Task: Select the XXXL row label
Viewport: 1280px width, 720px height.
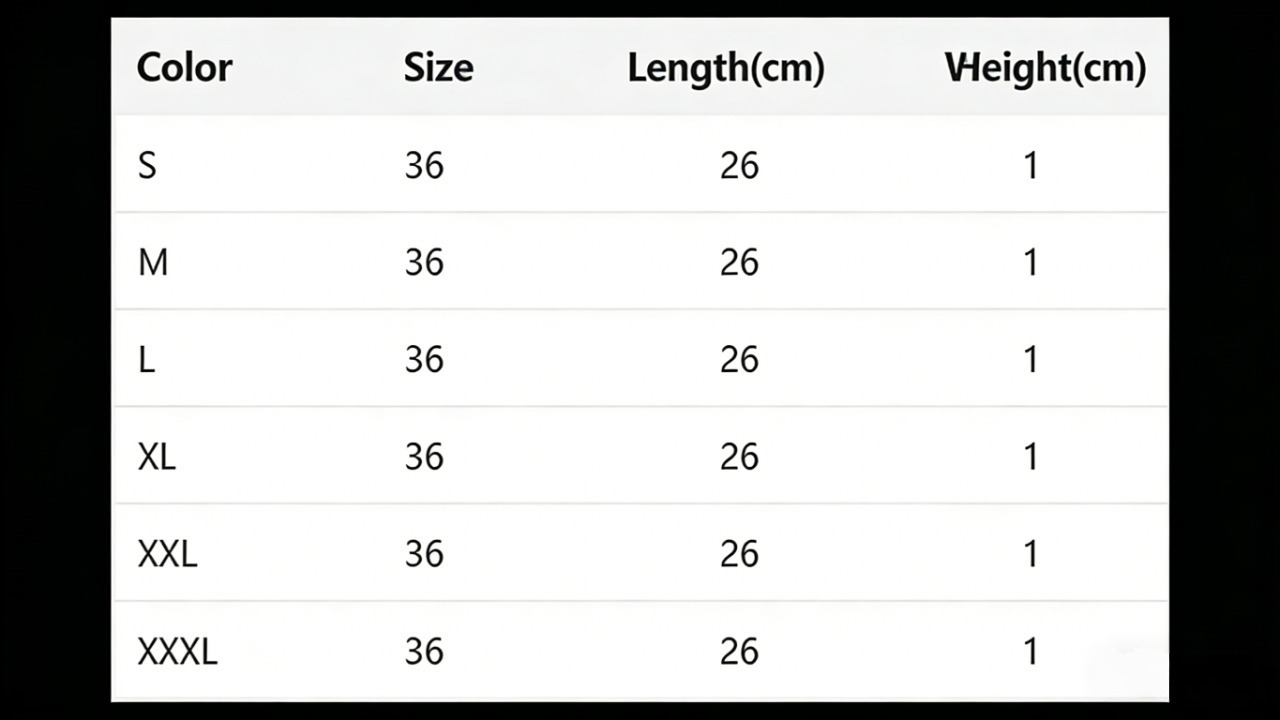Action: coord(177,652)
